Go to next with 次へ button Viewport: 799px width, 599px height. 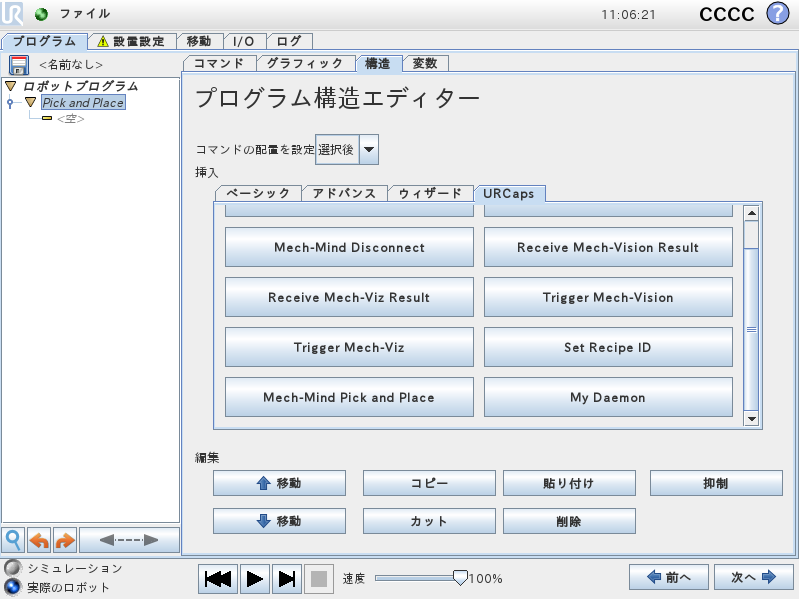pyautogui.click(x=754, y=577)
